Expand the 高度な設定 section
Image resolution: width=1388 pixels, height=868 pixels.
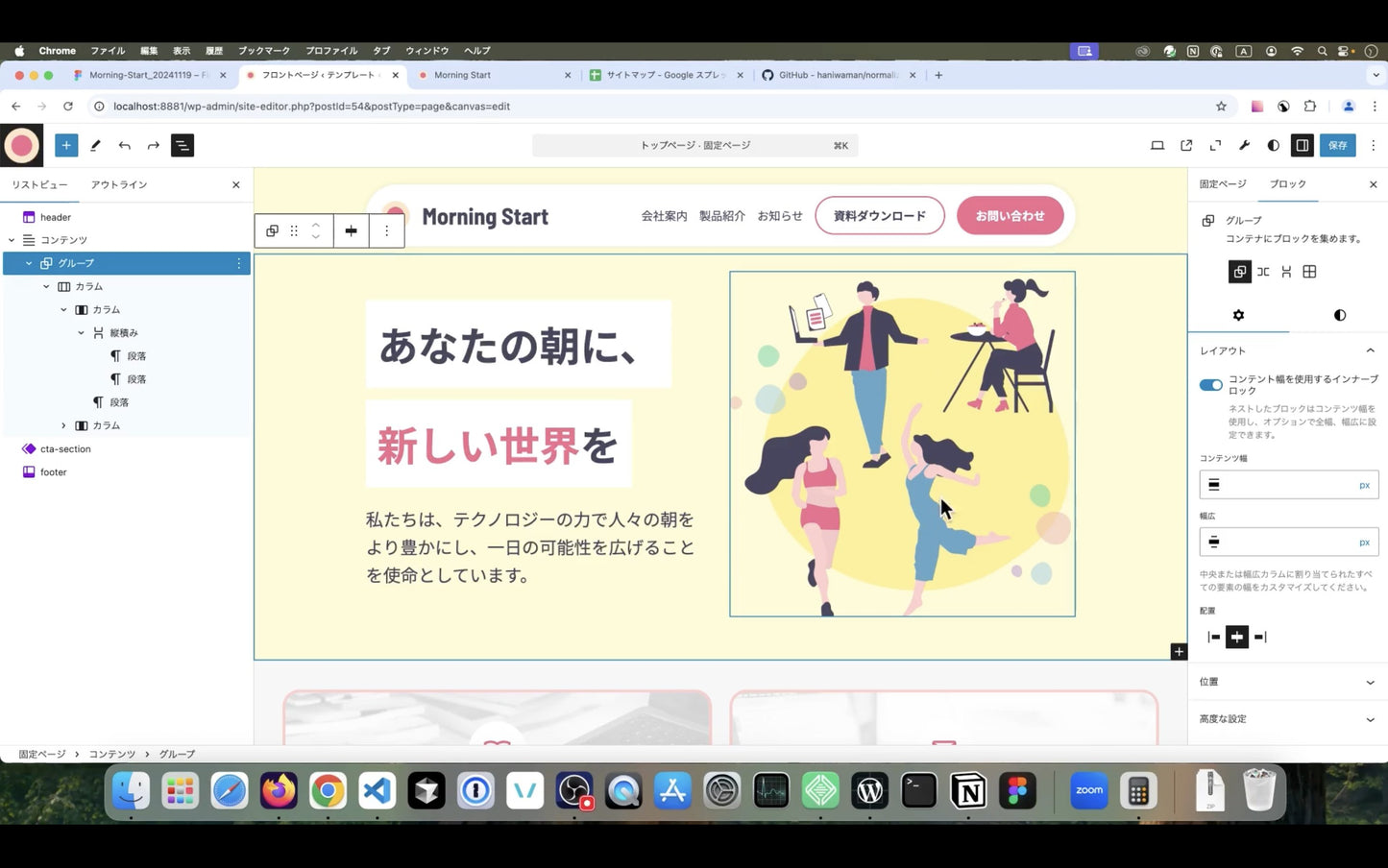click(x=1370, y=718)
